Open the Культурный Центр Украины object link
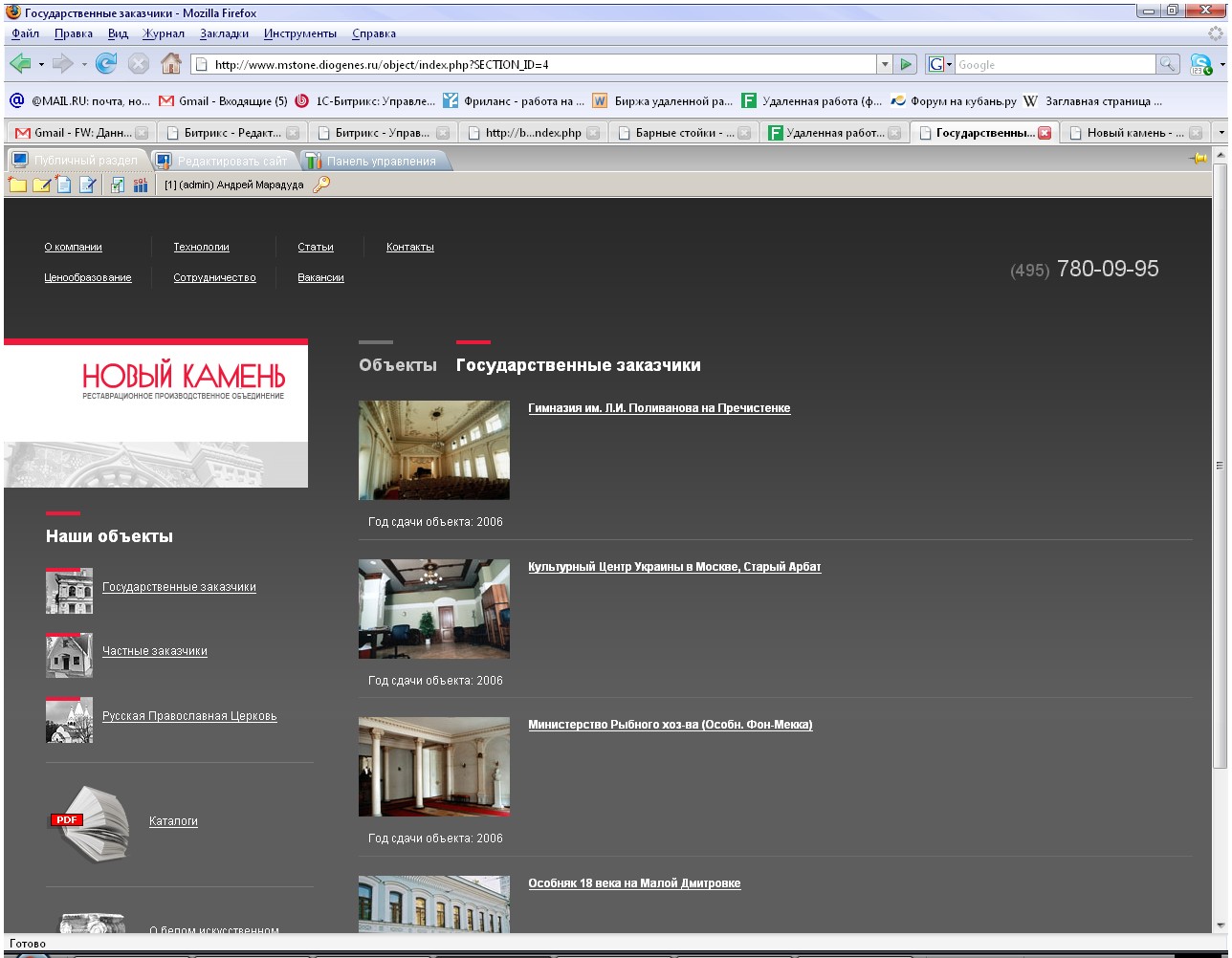 point(674,567)
